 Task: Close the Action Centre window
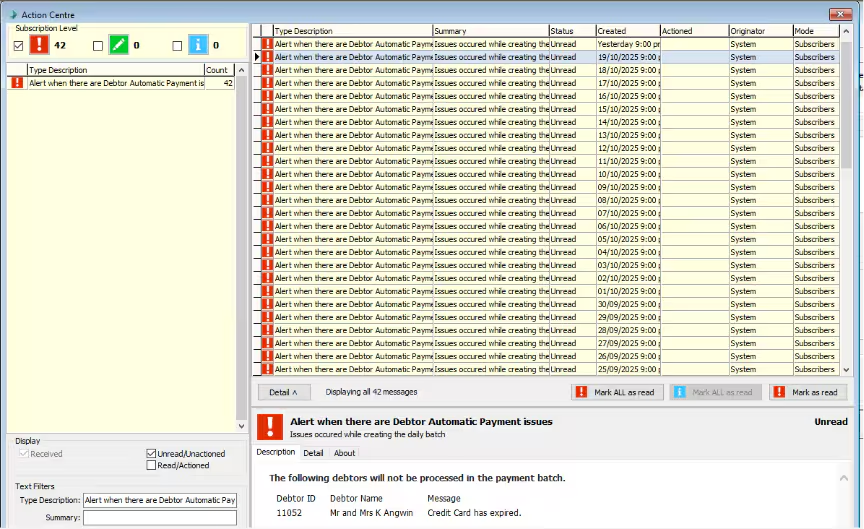[840, 14]
